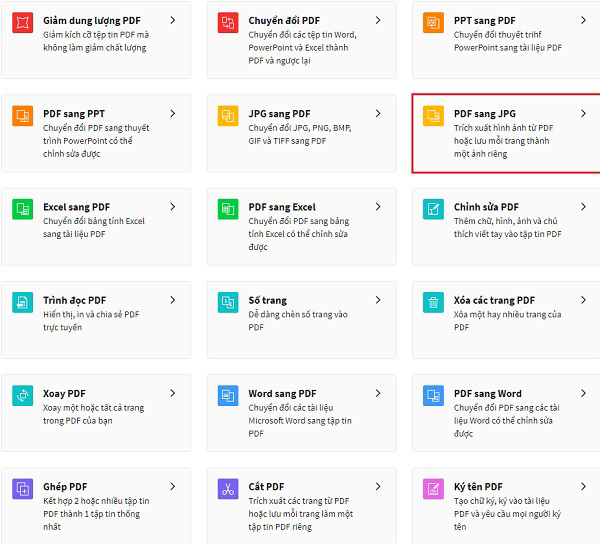Open the Xoay PDF title
The width and height of the screenshot is (600, 544).
coord(64,394)
